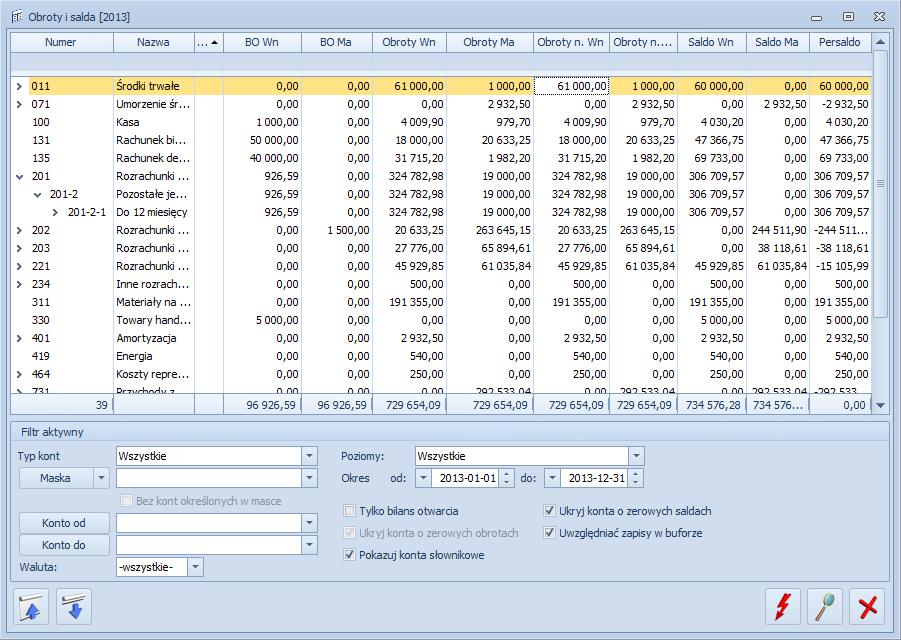901x640 pixels.
Task: Select the 419 Energia account row
Action: (441, 356)
